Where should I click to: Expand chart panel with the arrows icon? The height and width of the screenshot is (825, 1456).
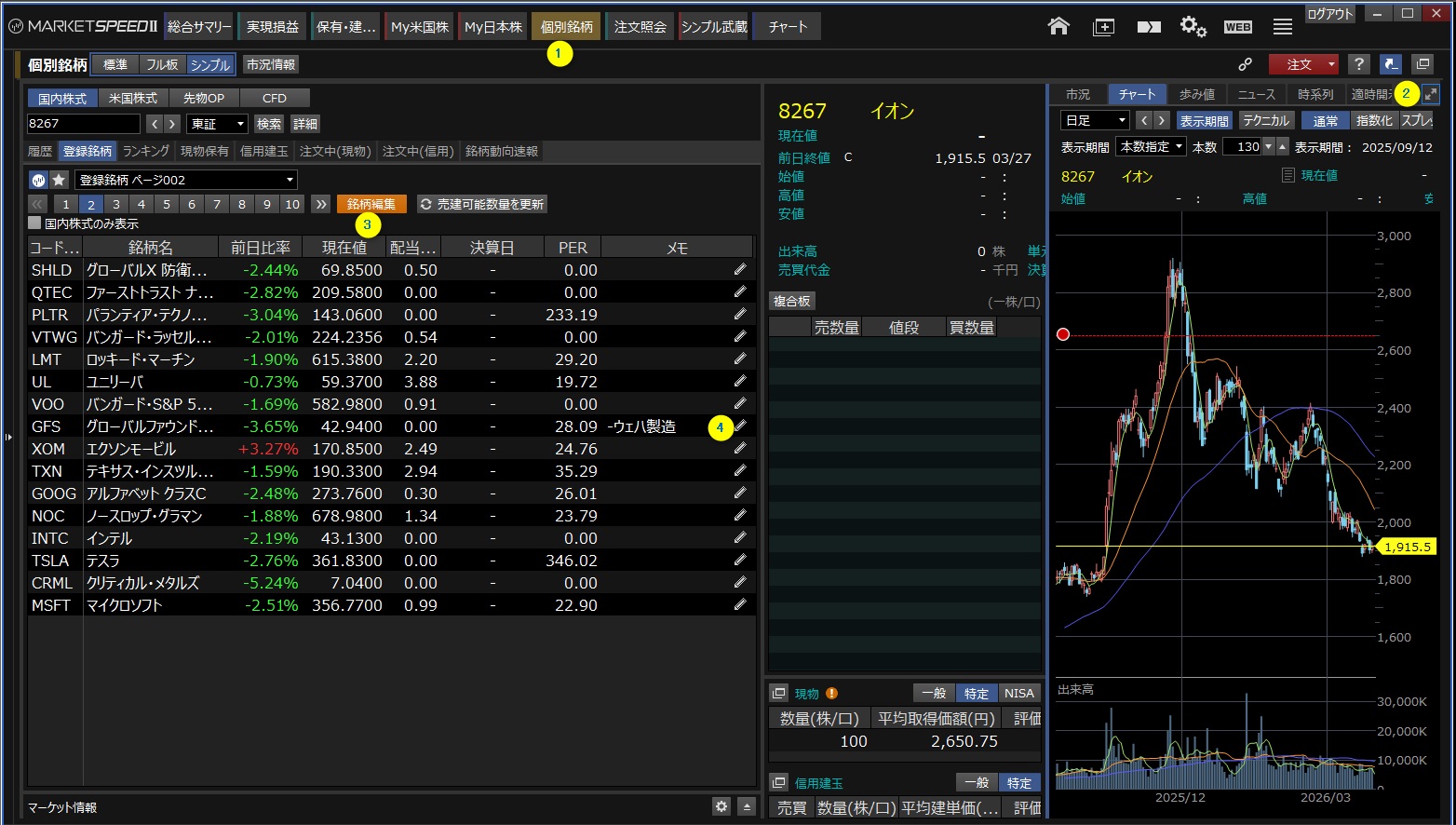(1431, 94)
